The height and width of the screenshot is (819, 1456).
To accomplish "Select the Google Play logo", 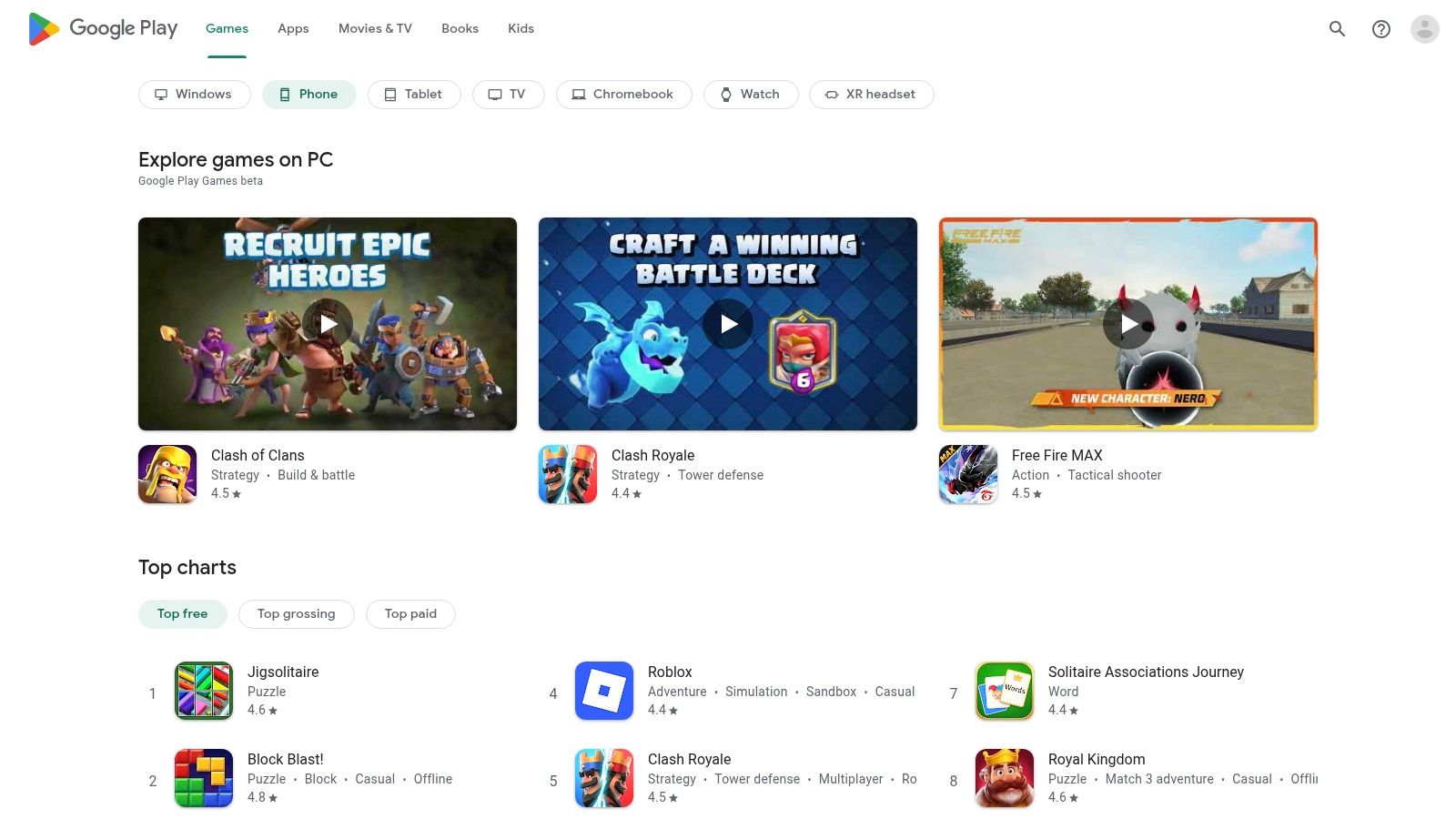I will 102,28.
